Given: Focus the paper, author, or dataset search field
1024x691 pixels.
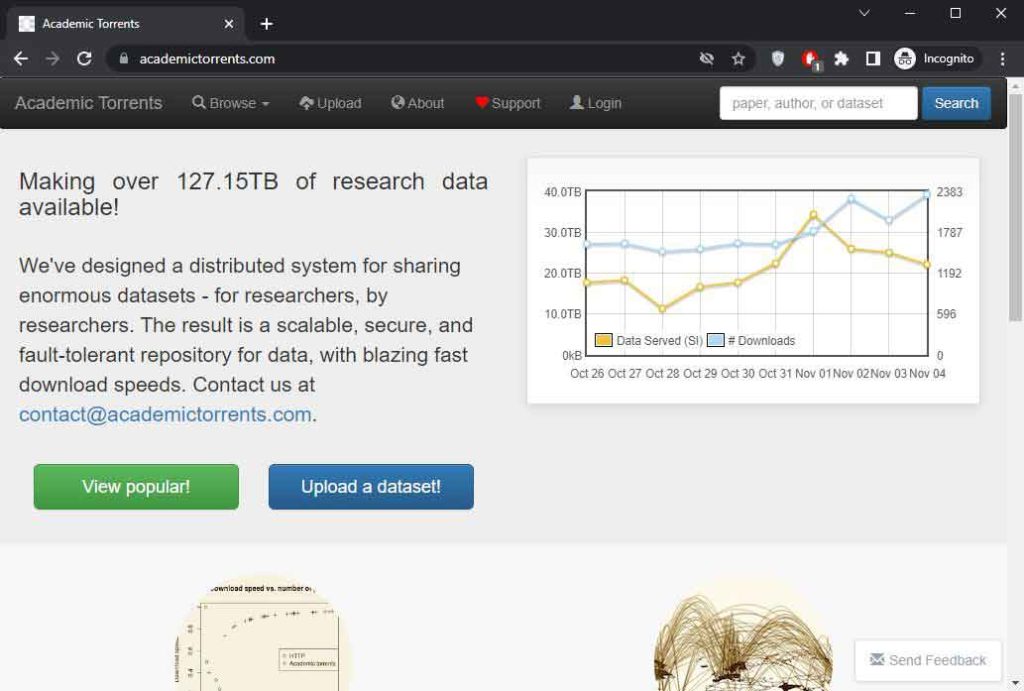Looking at the screenshot, I should pos(817,103).
